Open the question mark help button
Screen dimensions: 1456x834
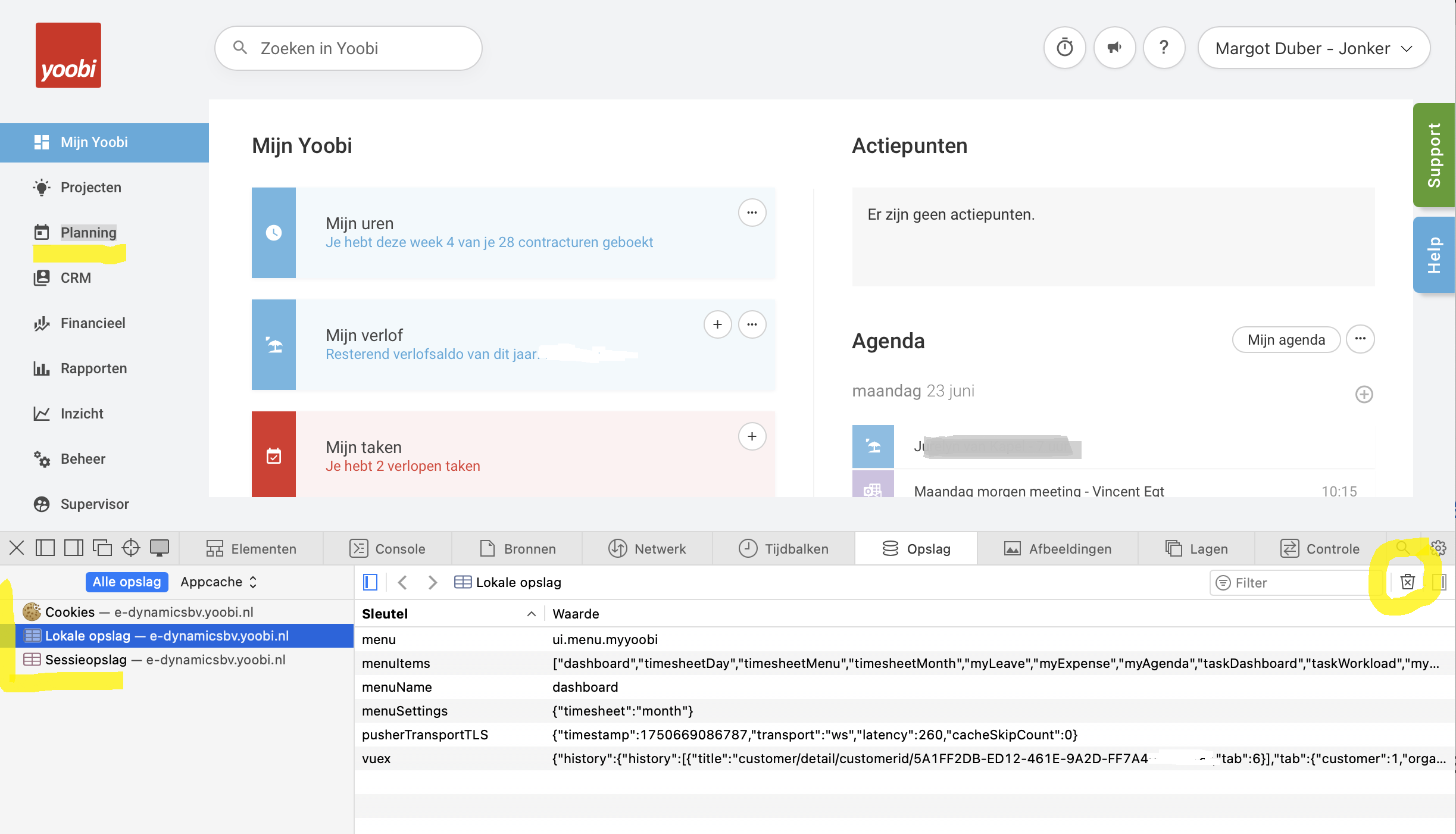1164,48
